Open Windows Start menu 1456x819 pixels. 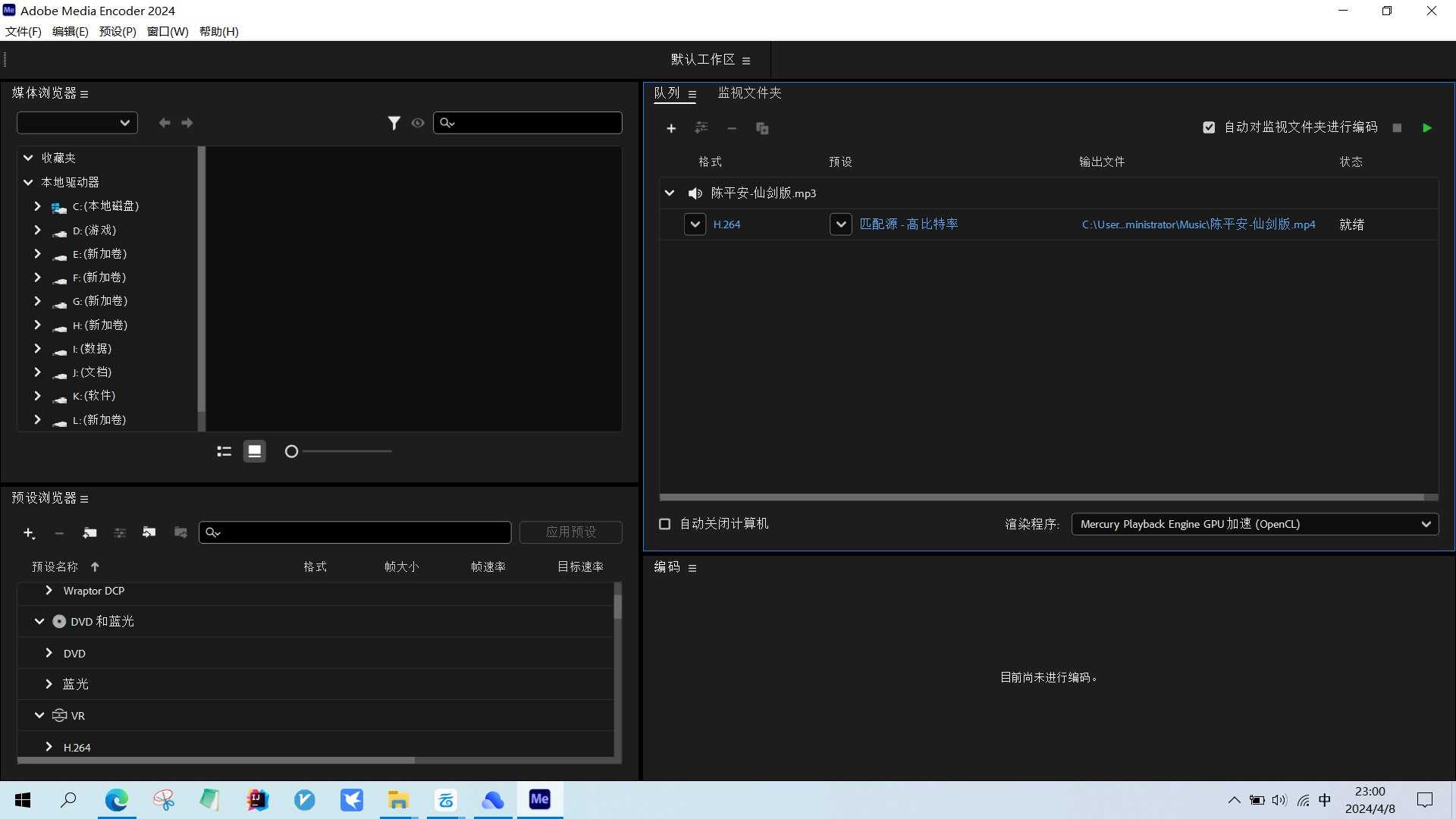pos(23,800)
